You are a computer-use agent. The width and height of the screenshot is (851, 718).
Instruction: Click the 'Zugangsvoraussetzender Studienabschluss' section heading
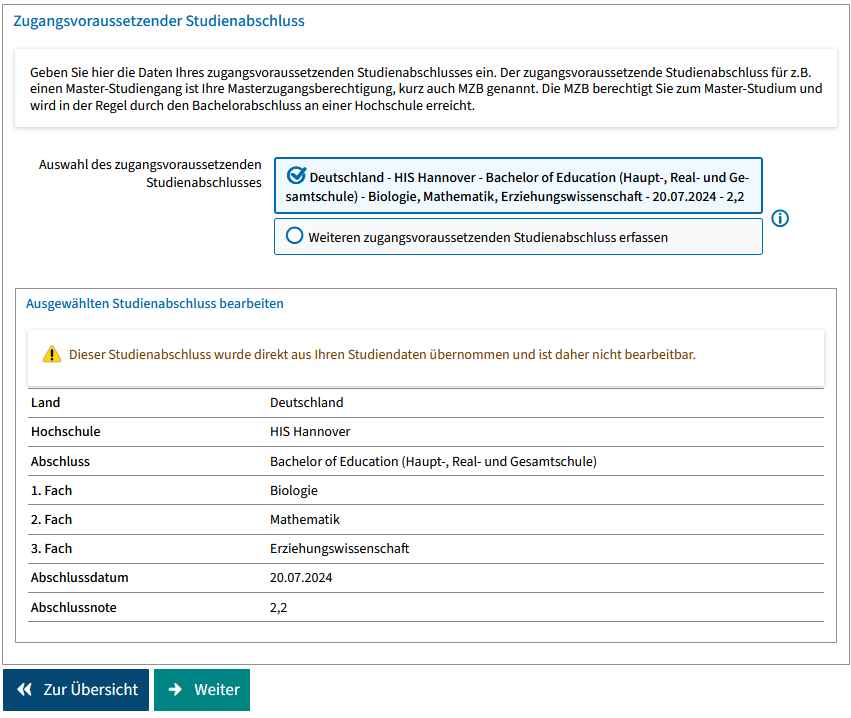159,21
